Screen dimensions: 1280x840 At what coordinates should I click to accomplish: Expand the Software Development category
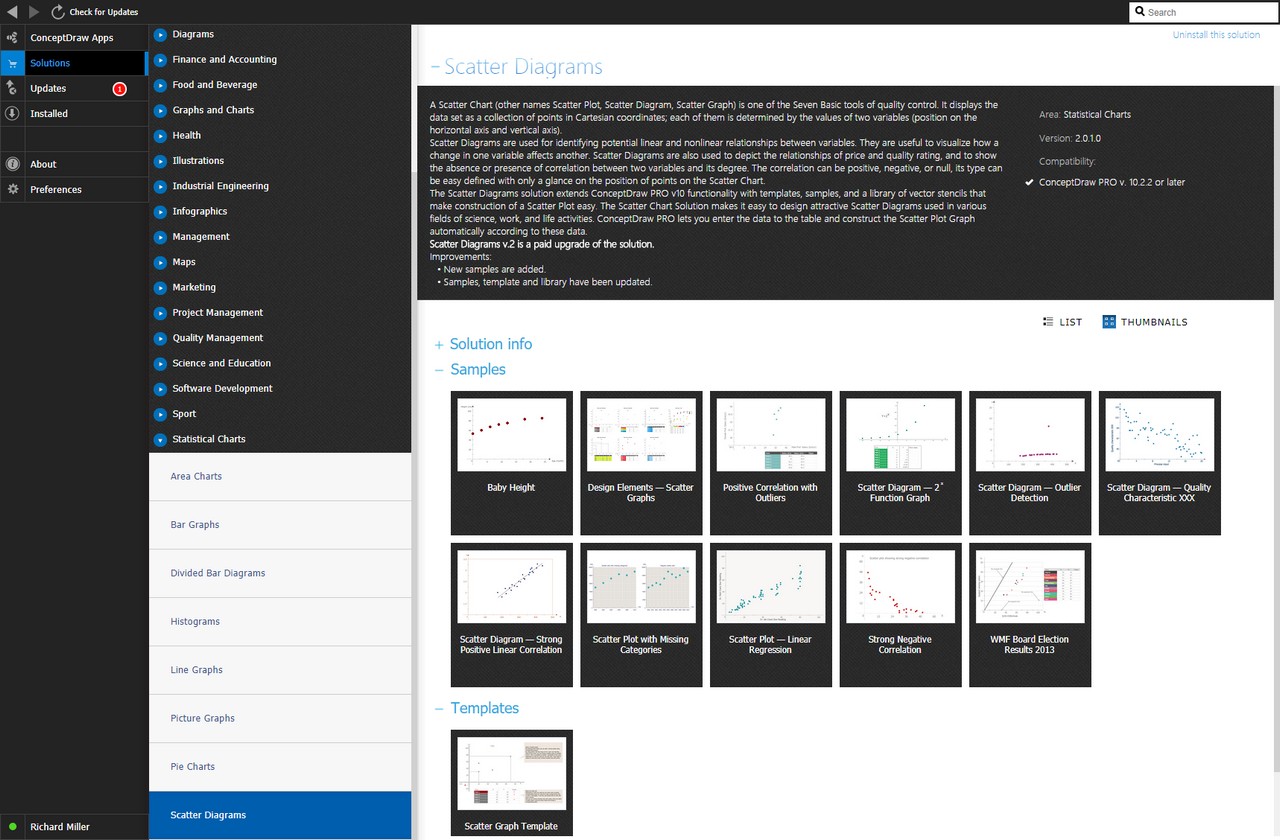coord(160,389)
